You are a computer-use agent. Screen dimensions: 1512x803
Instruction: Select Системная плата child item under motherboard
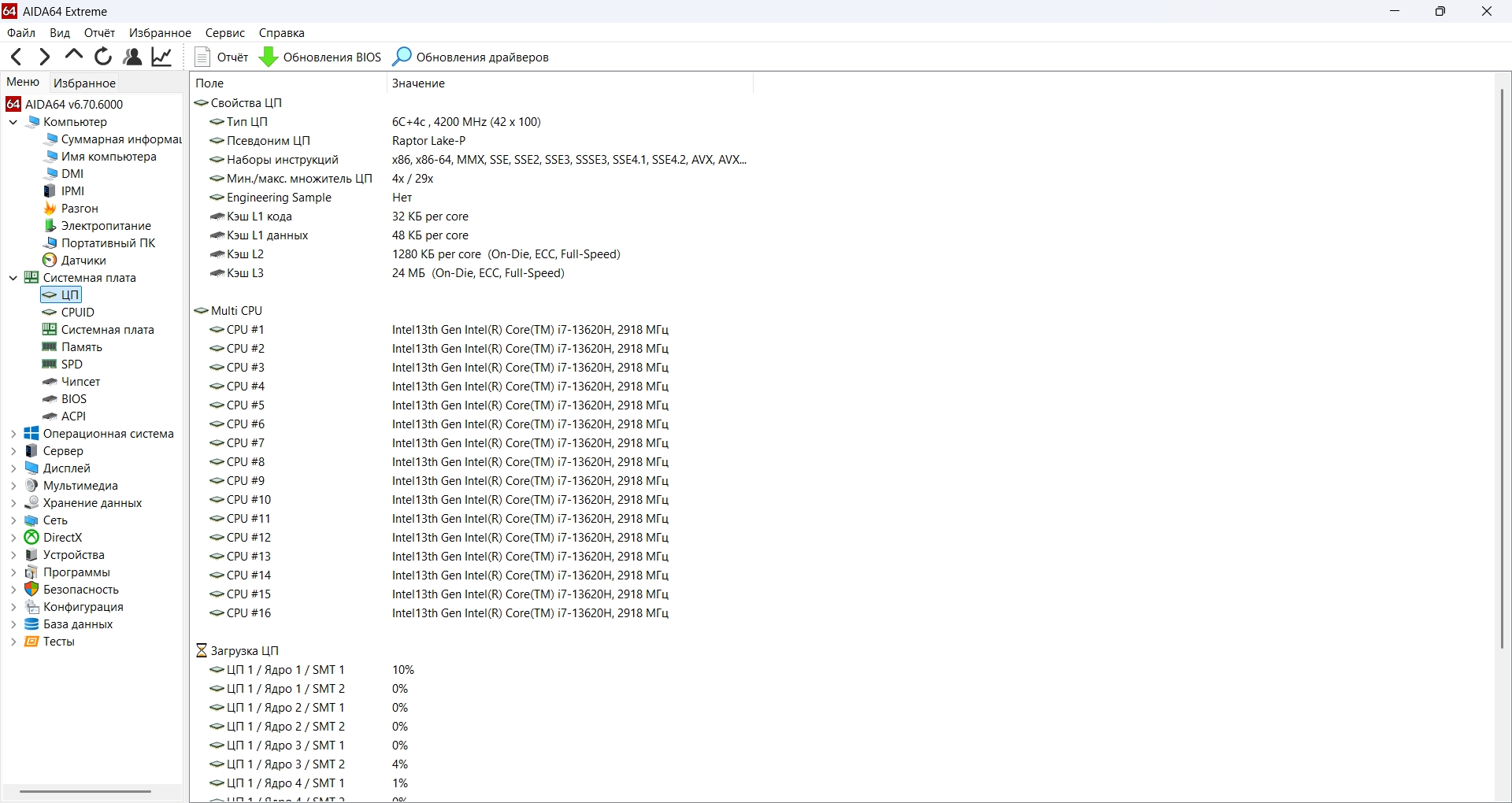98,330
